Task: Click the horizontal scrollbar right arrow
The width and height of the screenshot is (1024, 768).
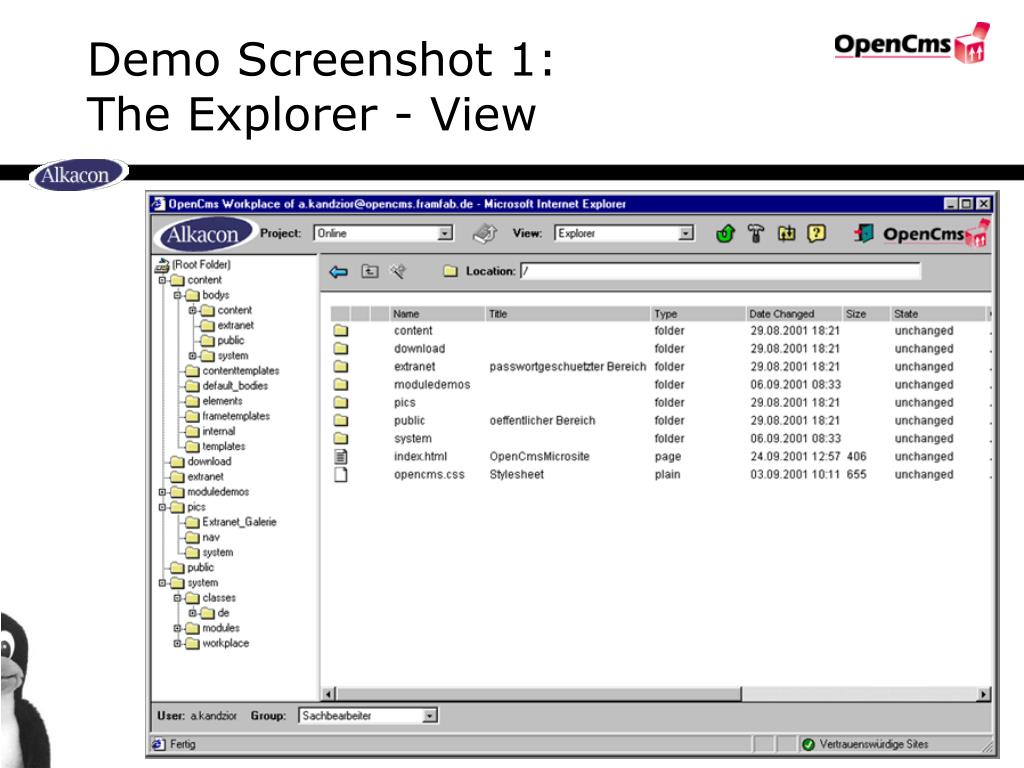Action: click(984, 694)
